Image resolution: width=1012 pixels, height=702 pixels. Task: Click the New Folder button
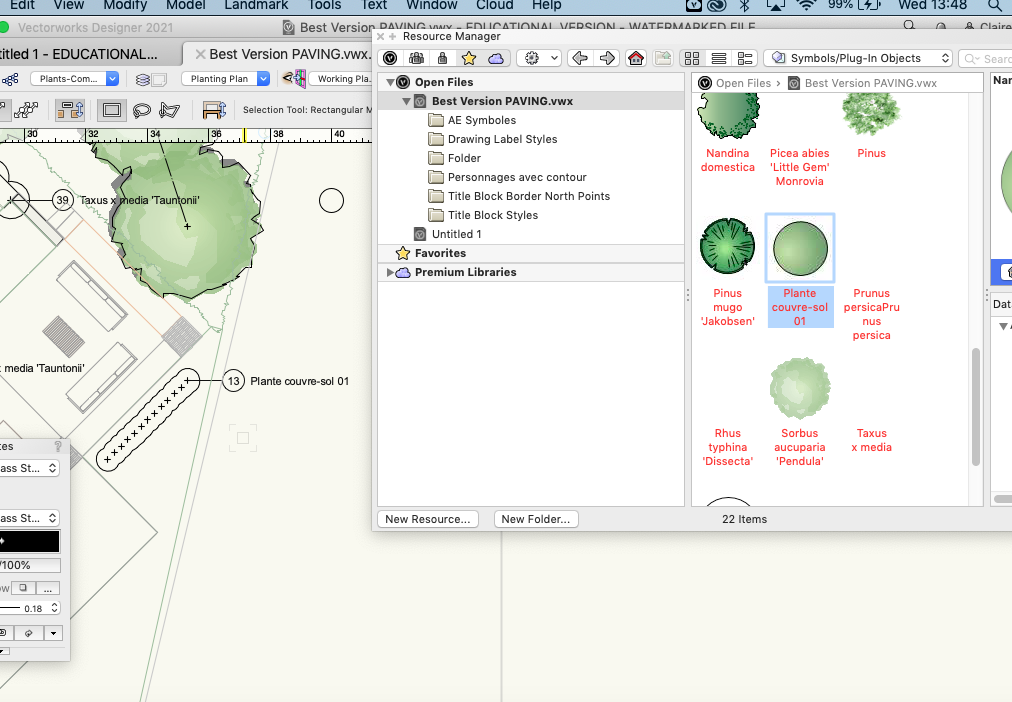(536, 518)
